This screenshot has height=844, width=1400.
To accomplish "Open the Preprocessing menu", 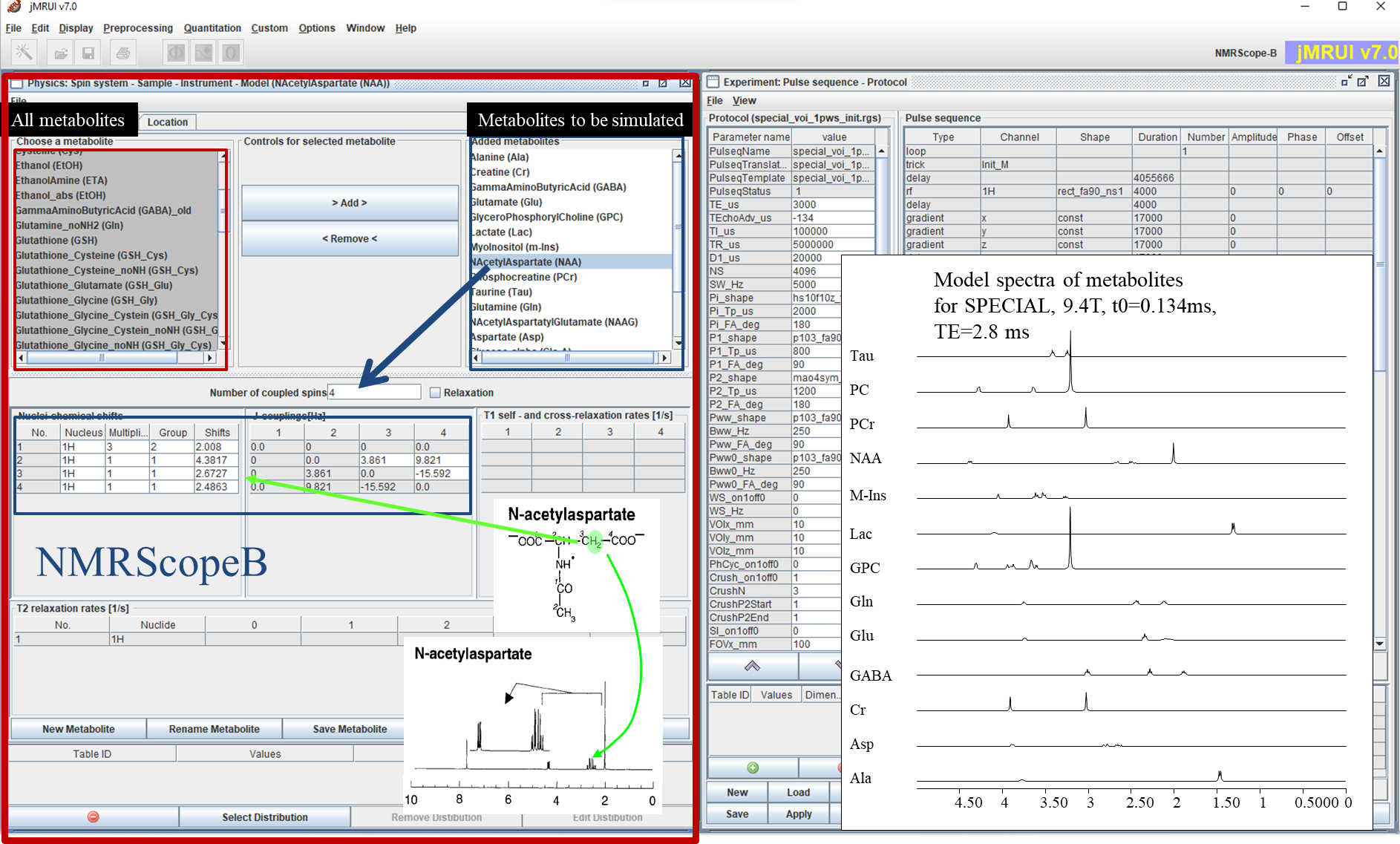I will [137, 28].
